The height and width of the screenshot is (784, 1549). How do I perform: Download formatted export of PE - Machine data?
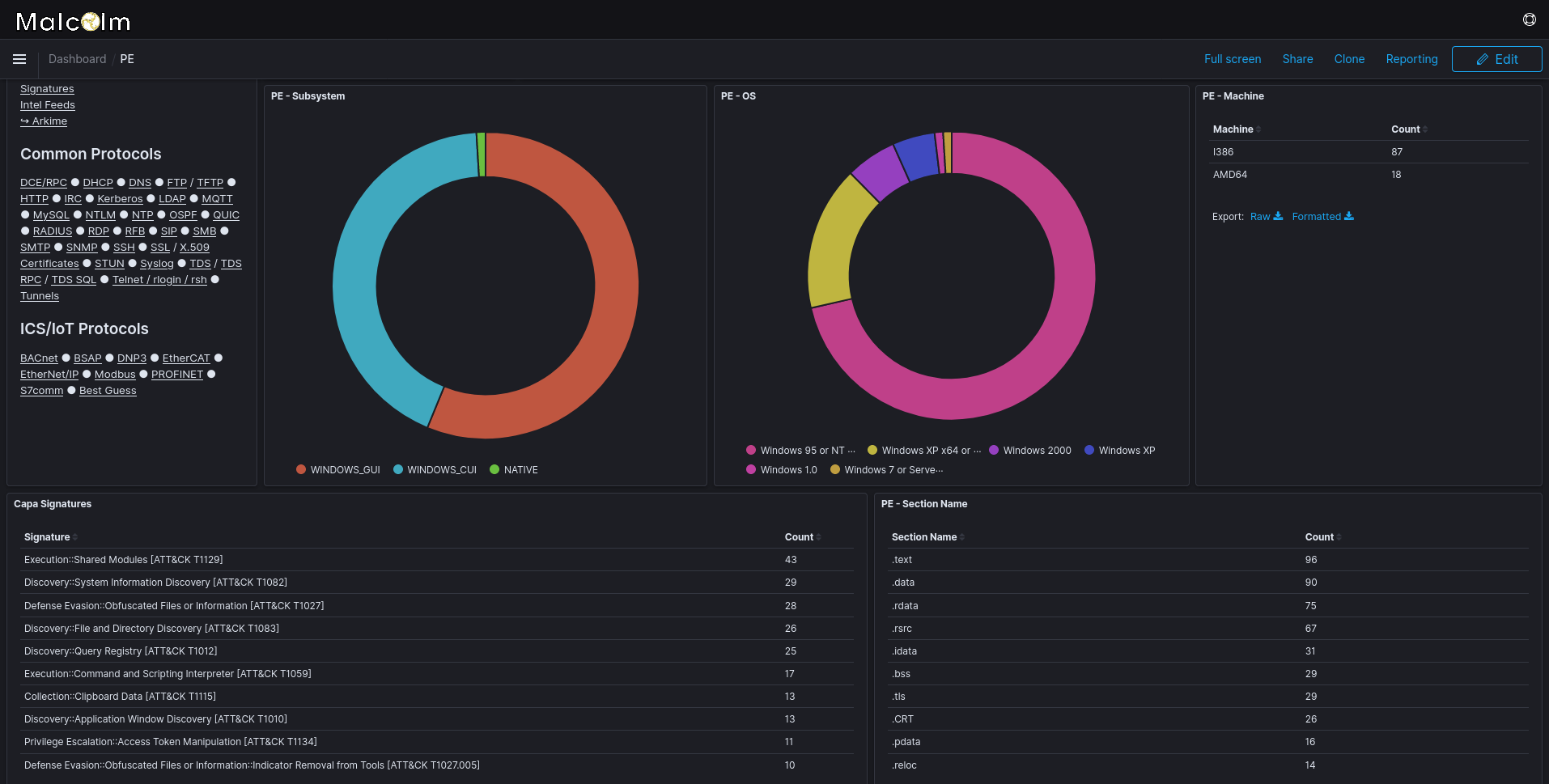pos(1317,216)
